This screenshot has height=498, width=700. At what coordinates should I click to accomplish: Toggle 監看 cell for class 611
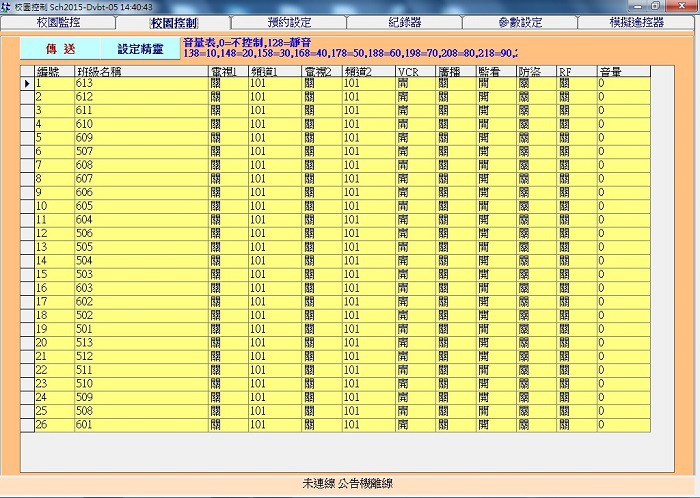(496, 111)
